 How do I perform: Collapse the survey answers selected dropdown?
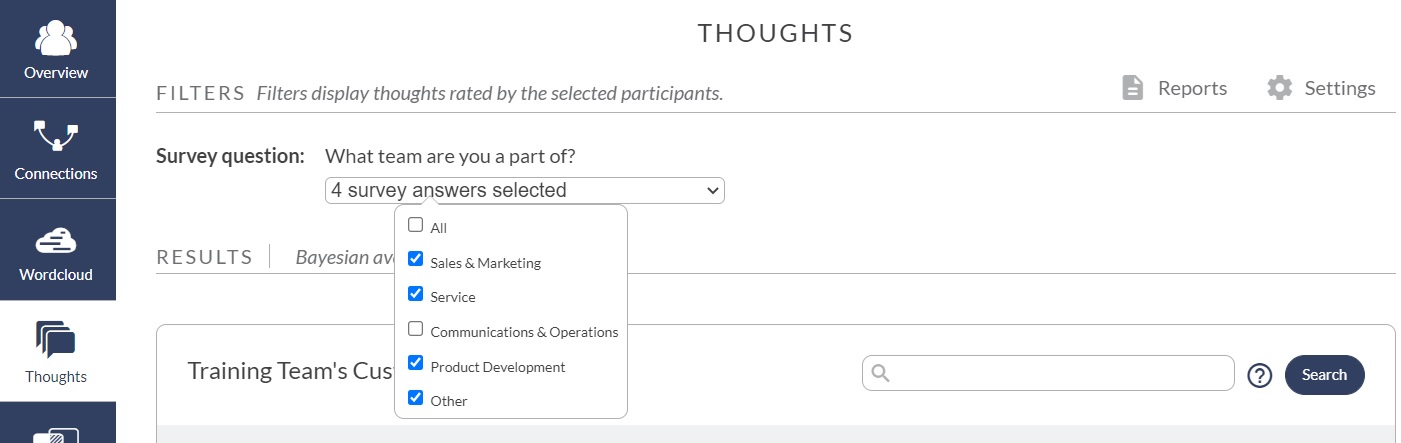coord(525,190)
